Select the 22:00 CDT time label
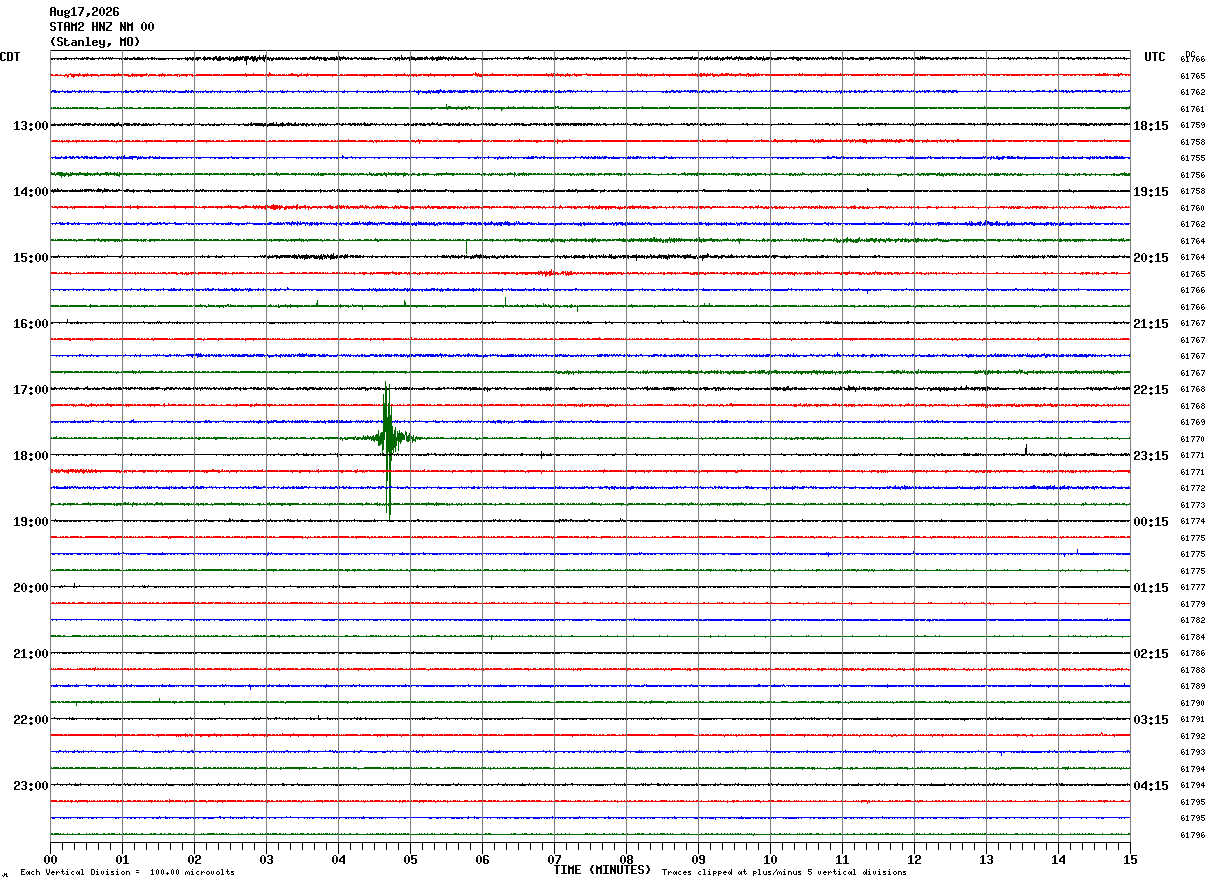1210x886 pixels. pyautogui.click(x=30, y=720)
